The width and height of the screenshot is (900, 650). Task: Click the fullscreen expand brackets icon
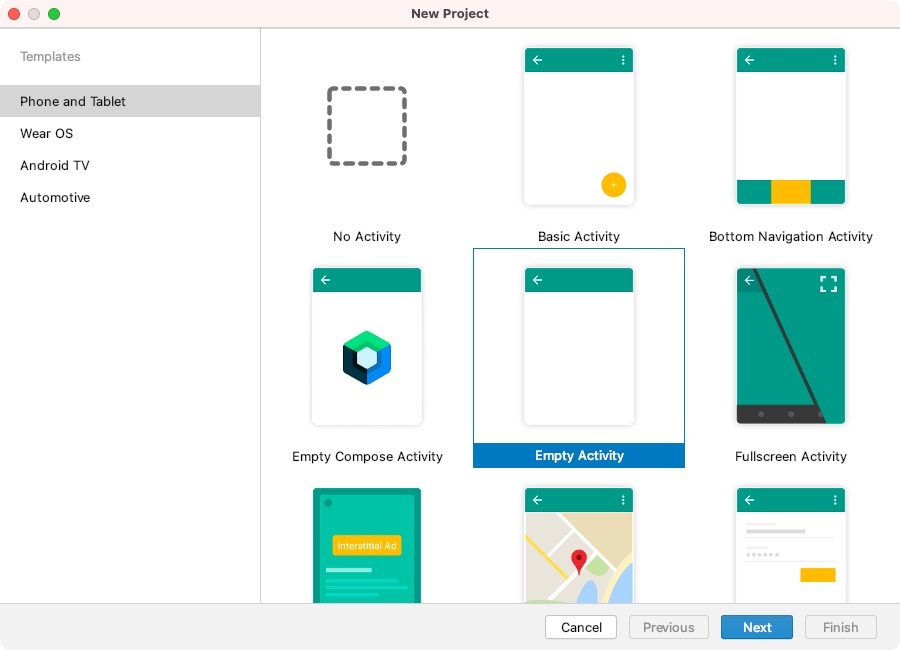pyautogui.click(x=828, y=284)
